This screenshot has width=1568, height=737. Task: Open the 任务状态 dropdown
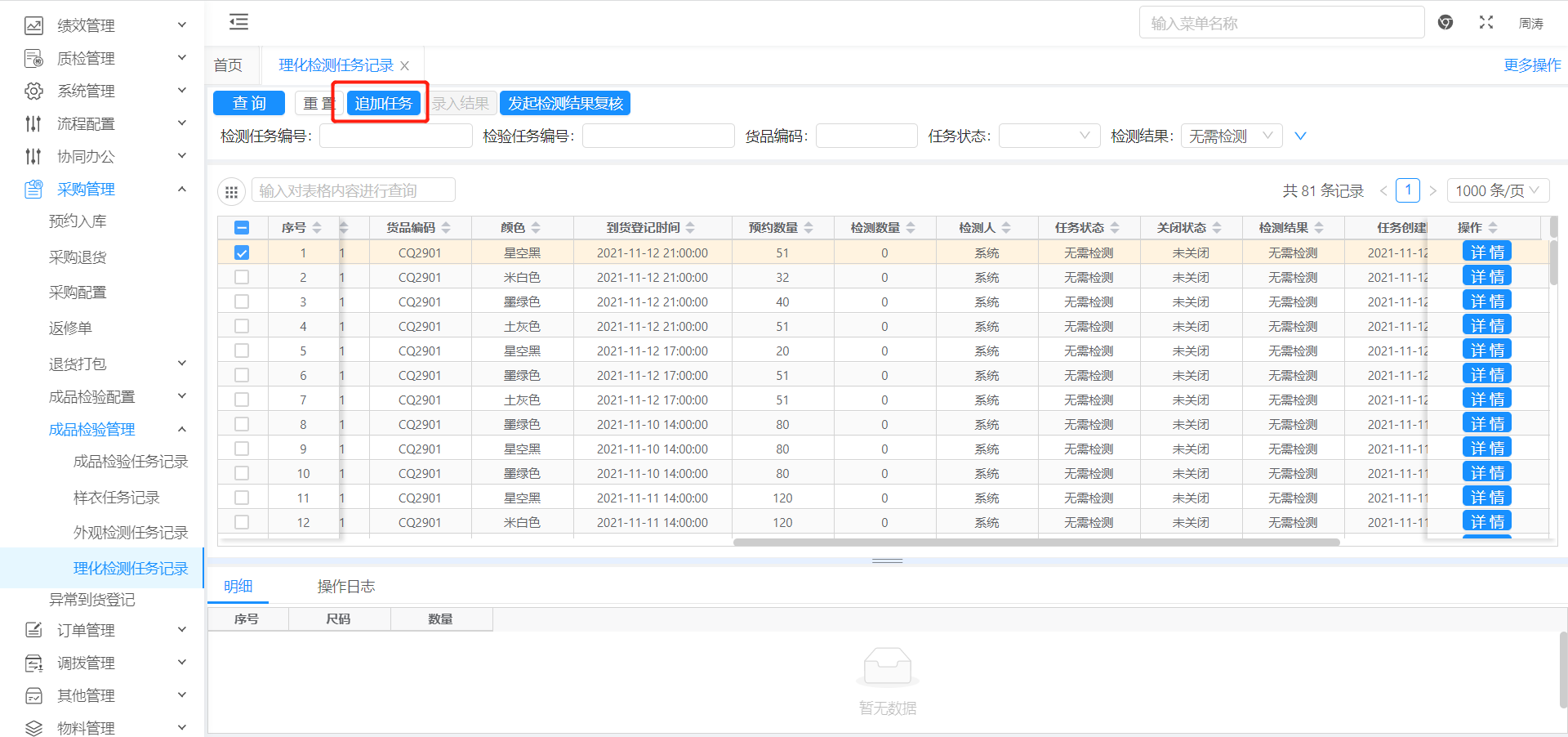1049,136
